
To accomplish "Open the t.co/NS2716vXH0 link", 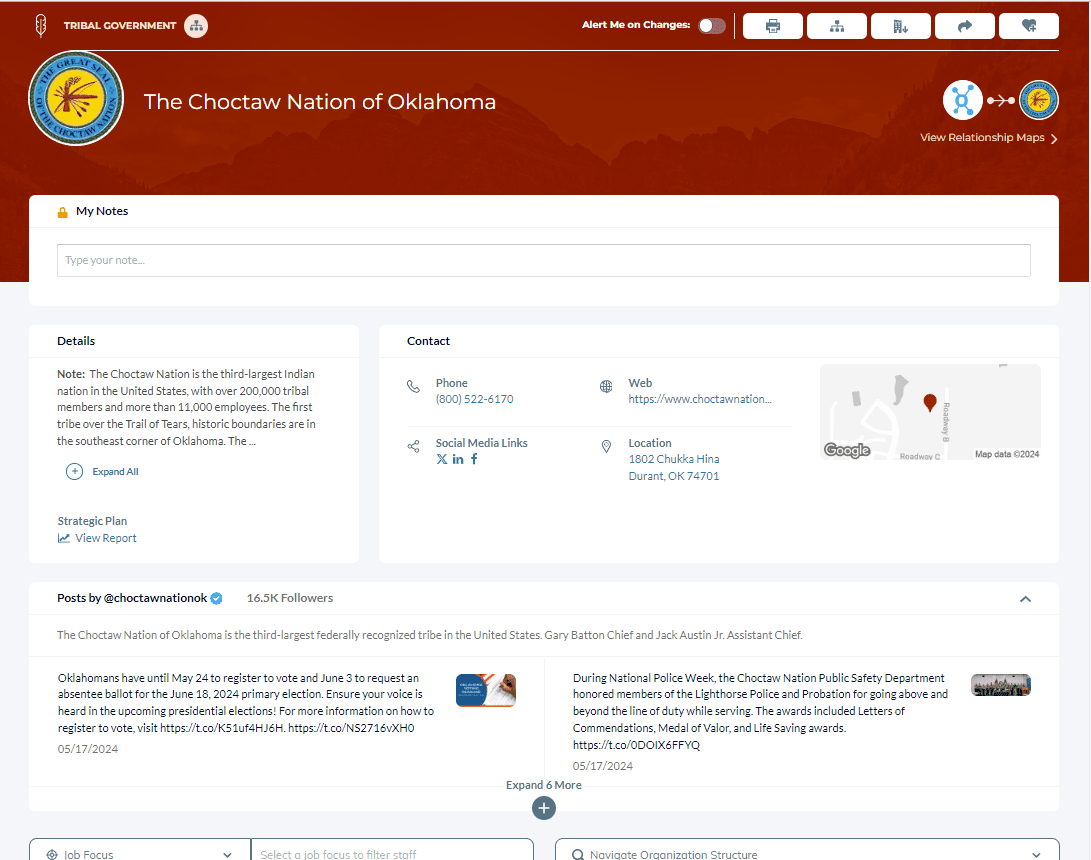I will pyautogui.click(x=351, y=728).
